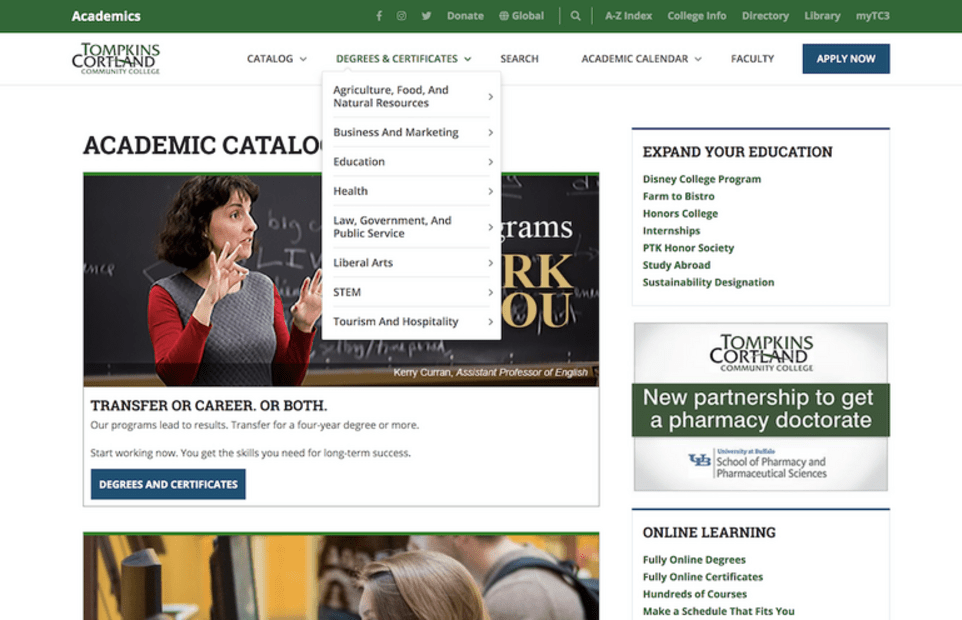Expand chevron next to Liberal Arts
The width and height of the screenshot is (962, 620).
490,262
